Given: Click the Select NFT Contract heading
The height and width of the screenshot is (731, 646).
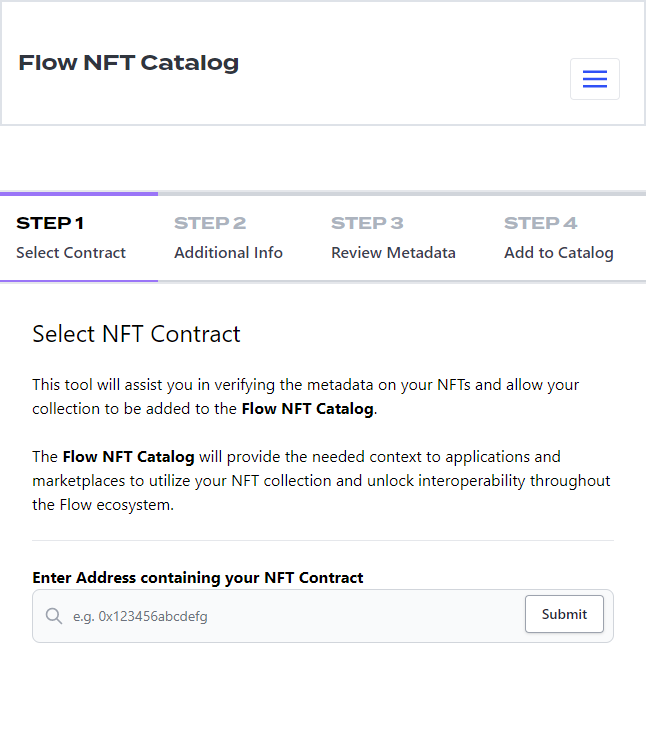Looking at the screenshot, I should coord(136,334).
